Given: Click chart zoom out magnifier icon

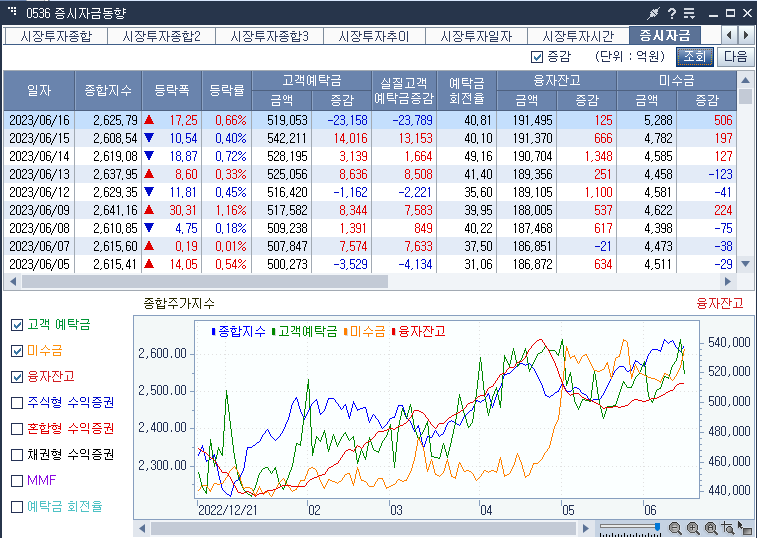Looking at the screenshot, I should coord(675,528).
